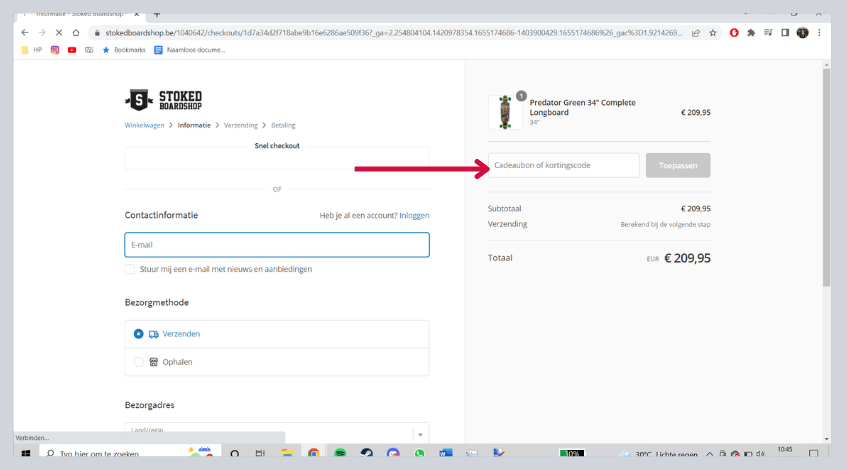The height and width of the screenshot is (470, 847).
Task: Select the Ophalen pickup option
Action: tap(139, 362)
